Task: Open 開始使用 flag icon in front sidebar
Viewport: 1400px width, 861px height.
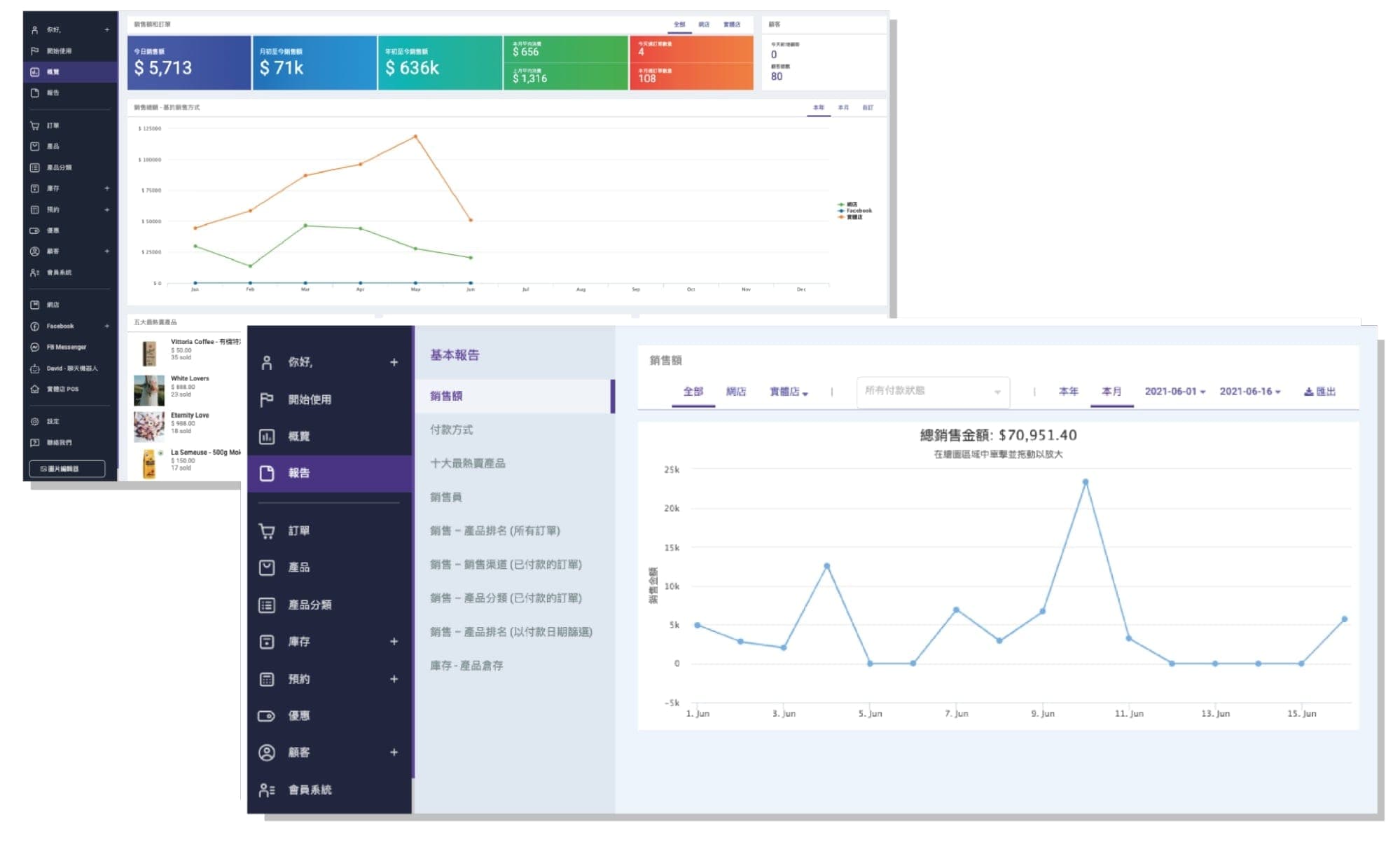Action: coord(266,399)
